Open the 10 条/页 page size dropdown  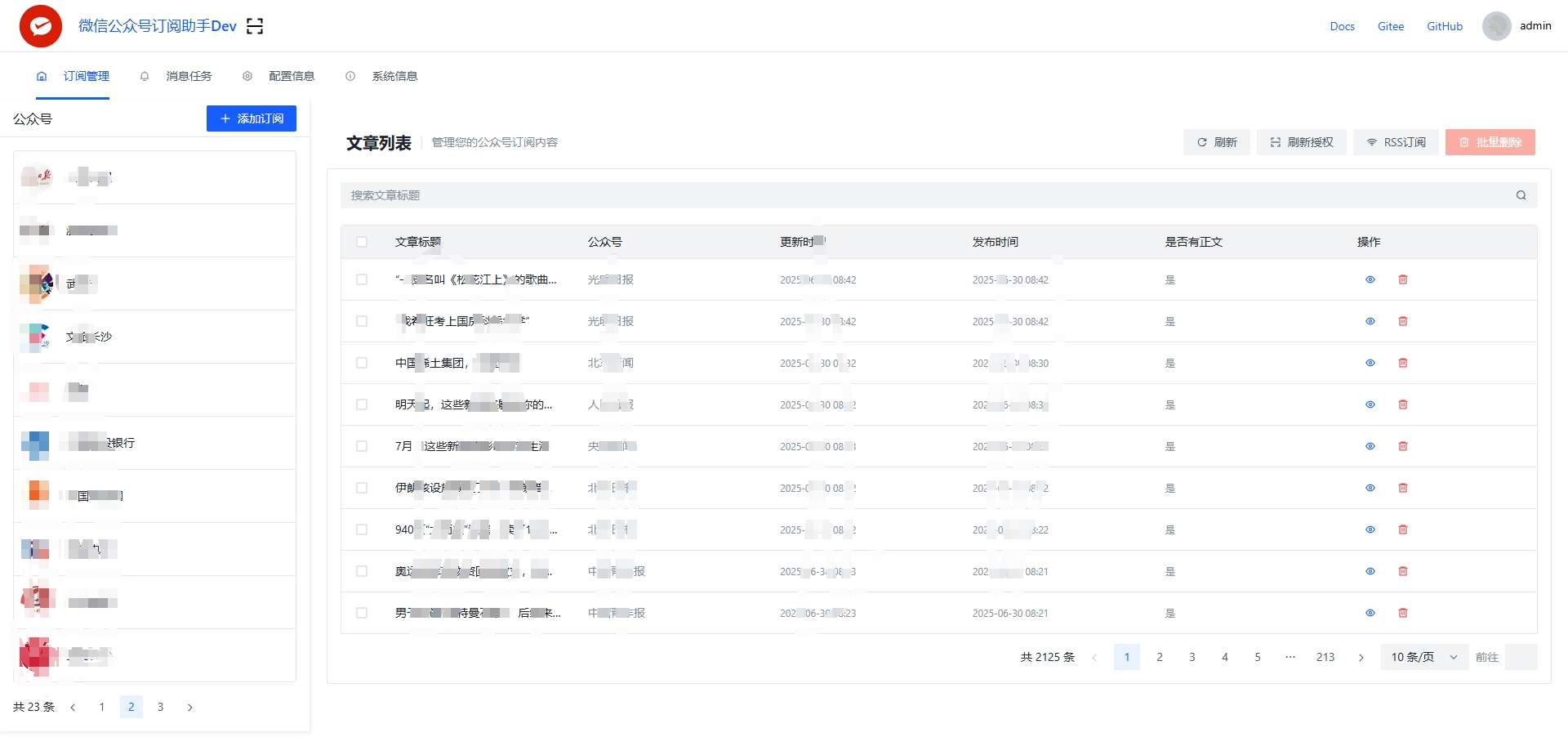[x=1423, y=657]
